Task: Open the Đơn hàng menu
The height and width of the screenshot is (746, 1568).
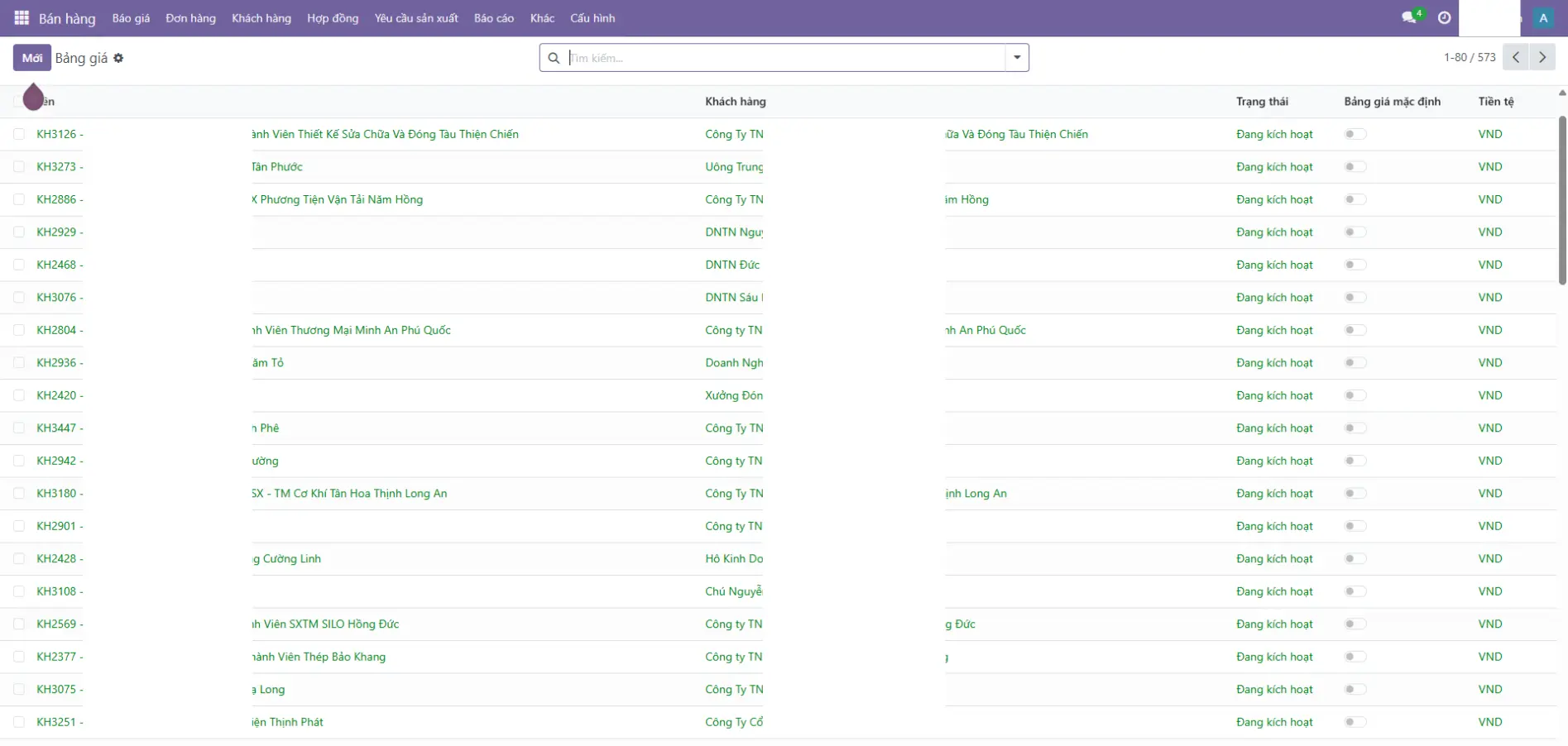Action: pyautogui.click(x=190, y=18)
